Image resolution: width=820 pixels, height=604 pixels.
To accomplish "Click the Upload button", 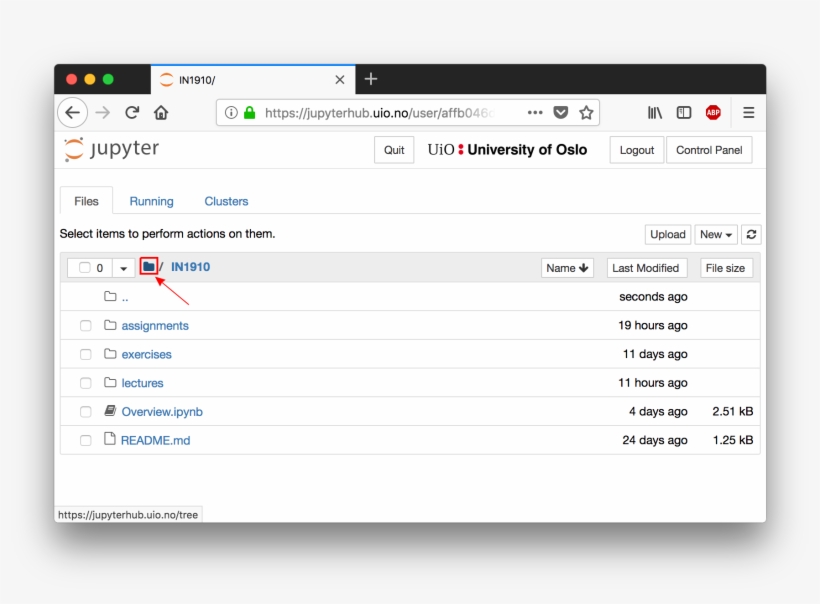I will click(667, 234).
